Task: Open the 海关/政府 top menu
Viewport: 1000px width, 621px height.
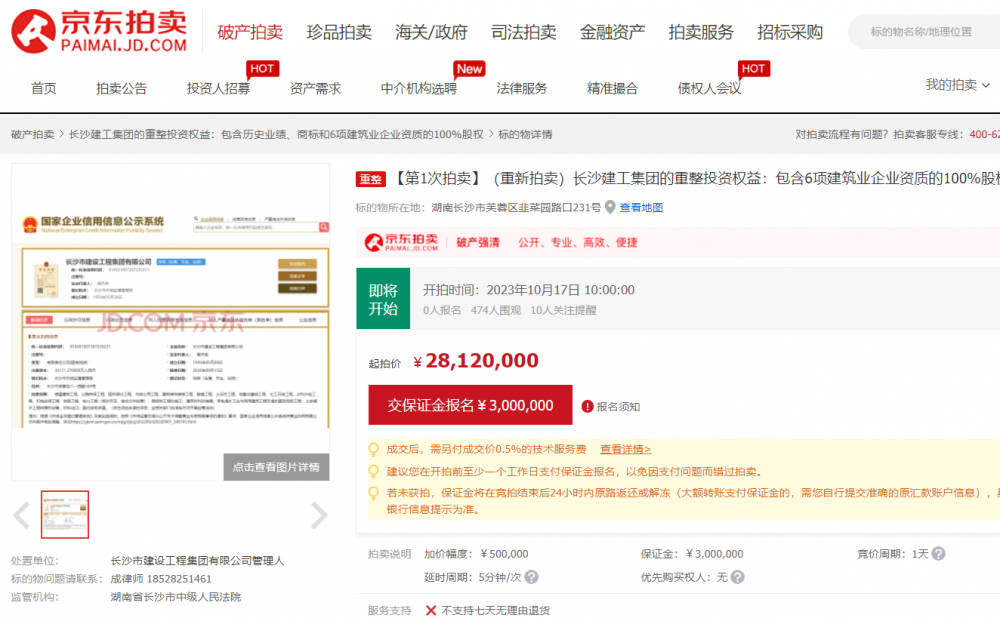Action: [x=431, y=32]
